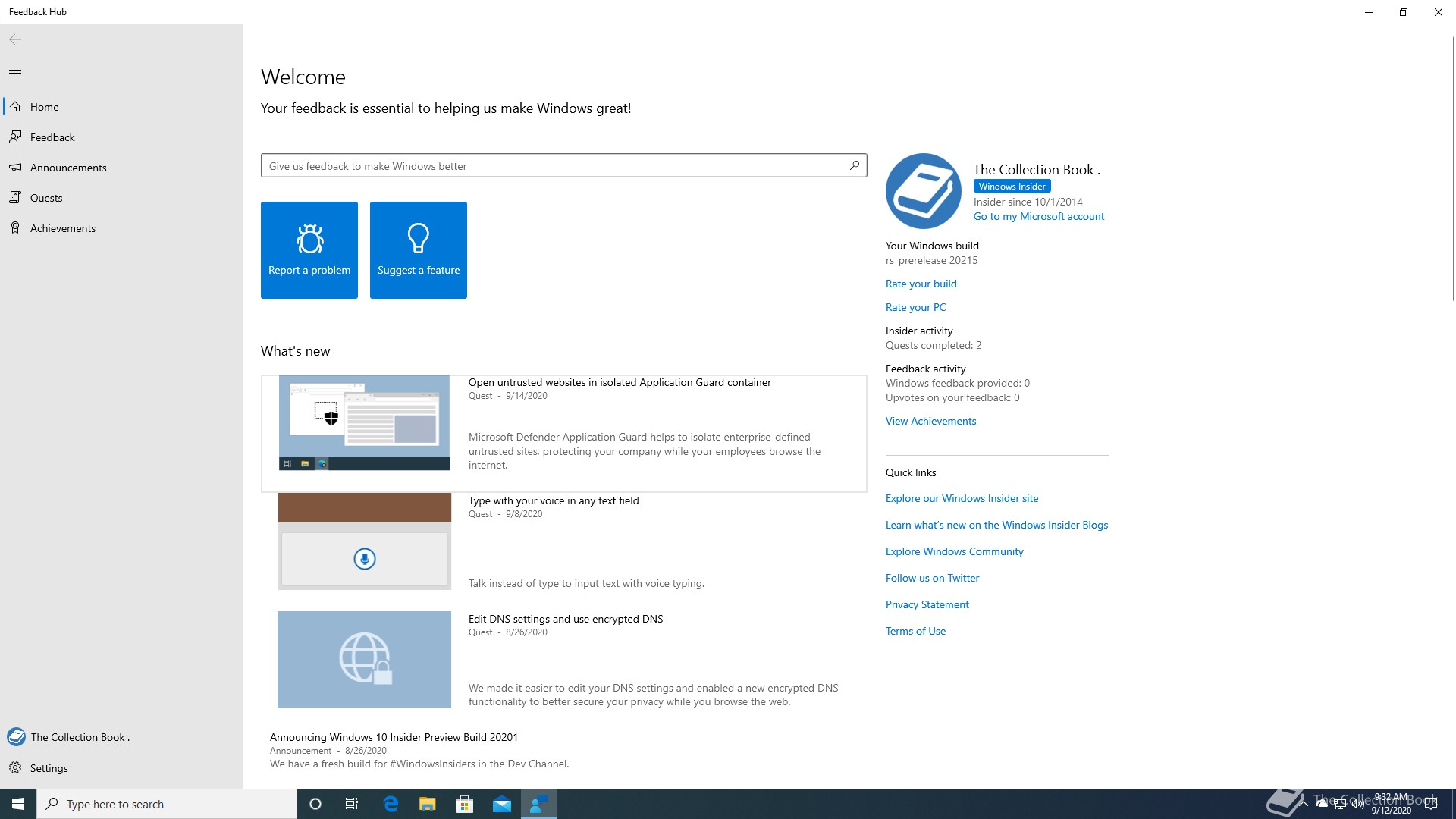Open 'Edit DNS settings and use encrypted DNS'

coord(566,619)
